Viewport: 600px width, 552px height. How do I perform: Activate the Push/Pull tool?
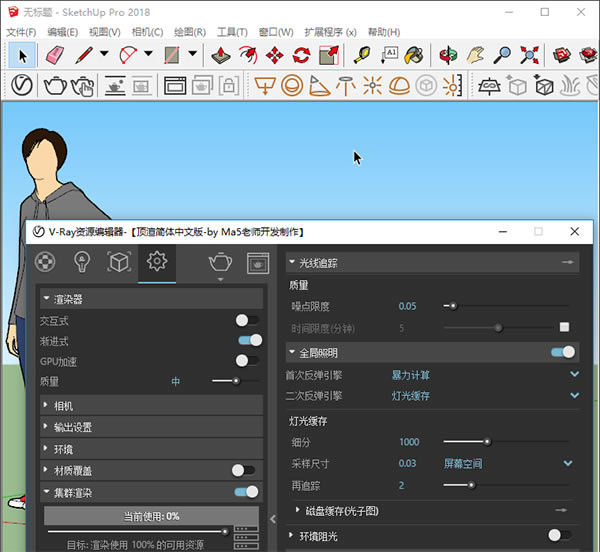tap(221, 55)
